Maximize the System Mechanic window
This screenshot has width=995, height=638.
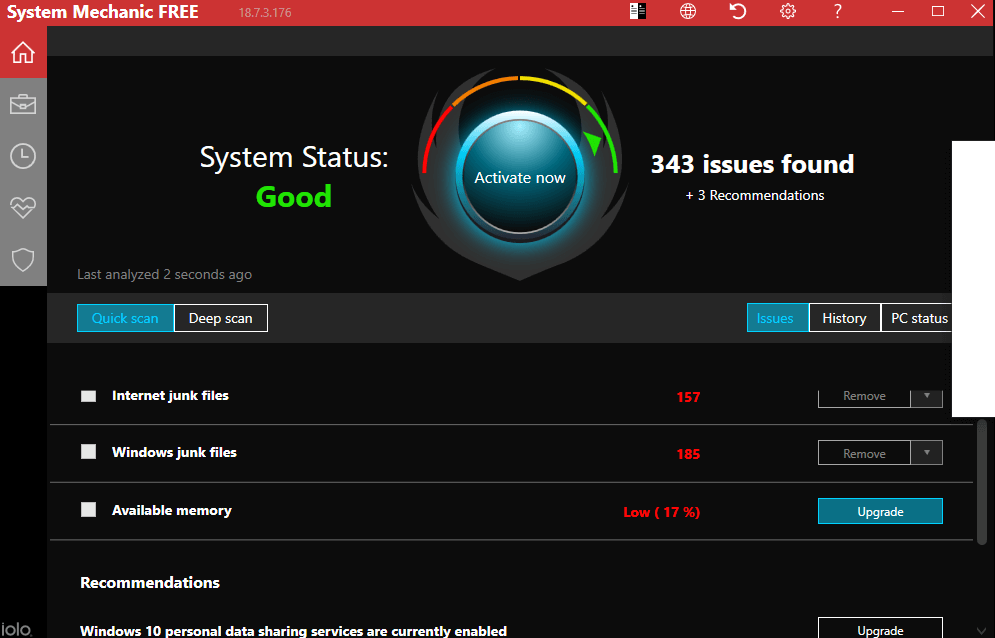[x=938, y=11]
